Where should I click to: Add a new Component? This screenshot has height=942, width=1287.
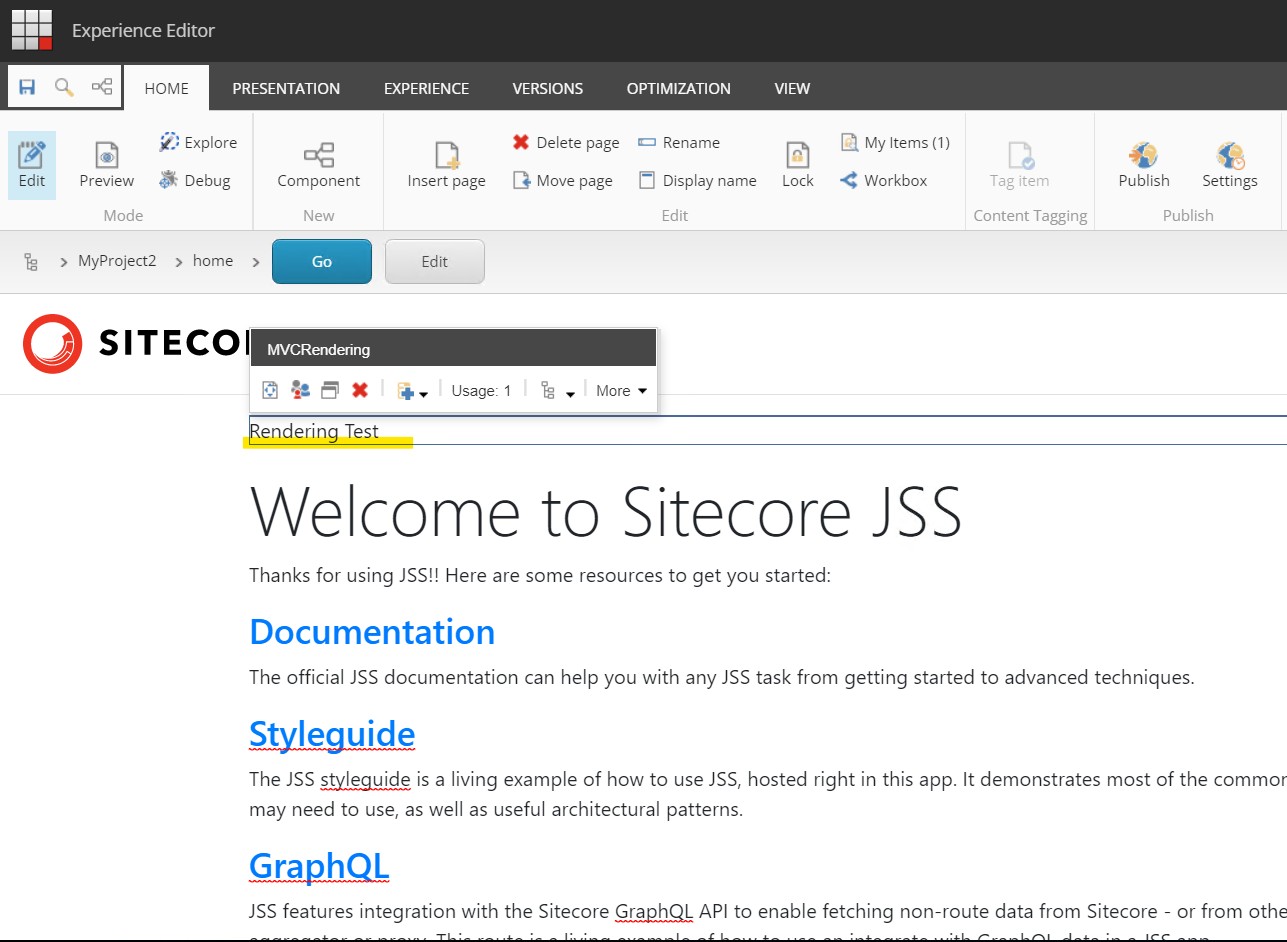click(x=319, y=165)
